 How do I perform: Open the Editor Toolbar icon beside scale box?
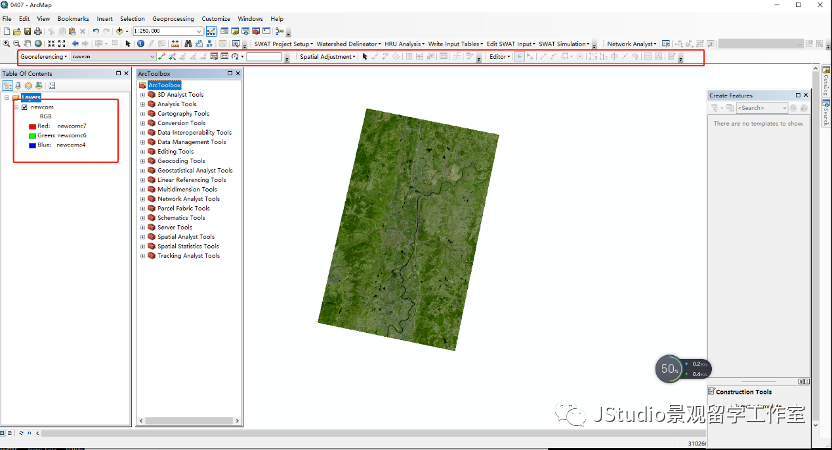(211, 31)
